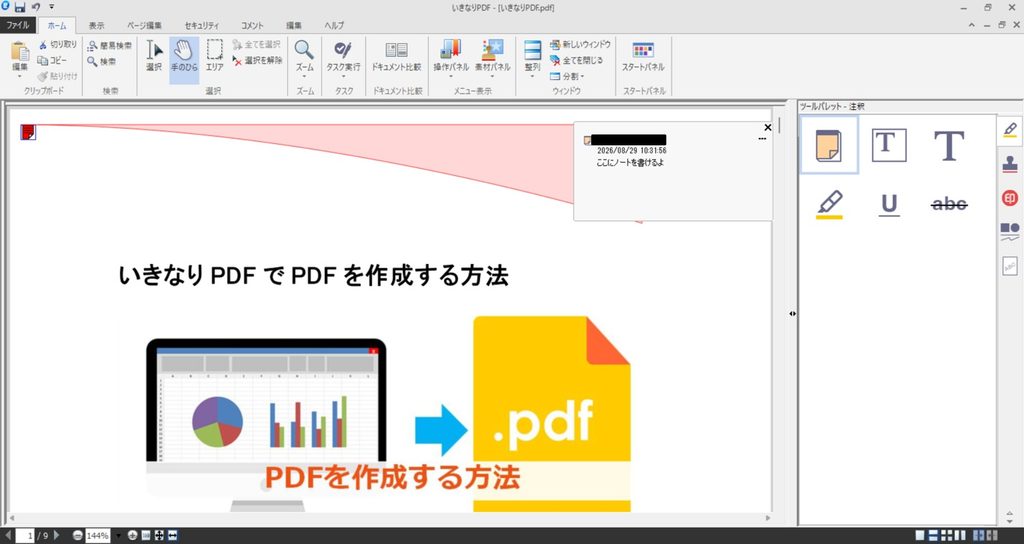Go to next page arrow in status bar
The width and height of the screenshot is (1024, 544).
coord(57,536)
